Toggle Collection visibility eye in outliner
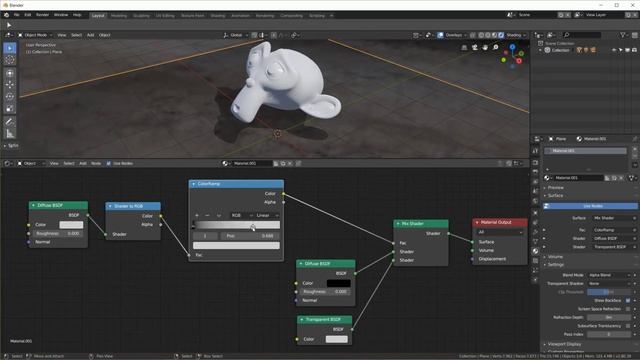Screen dimensions: 640x360 click(x=614, y=50)
